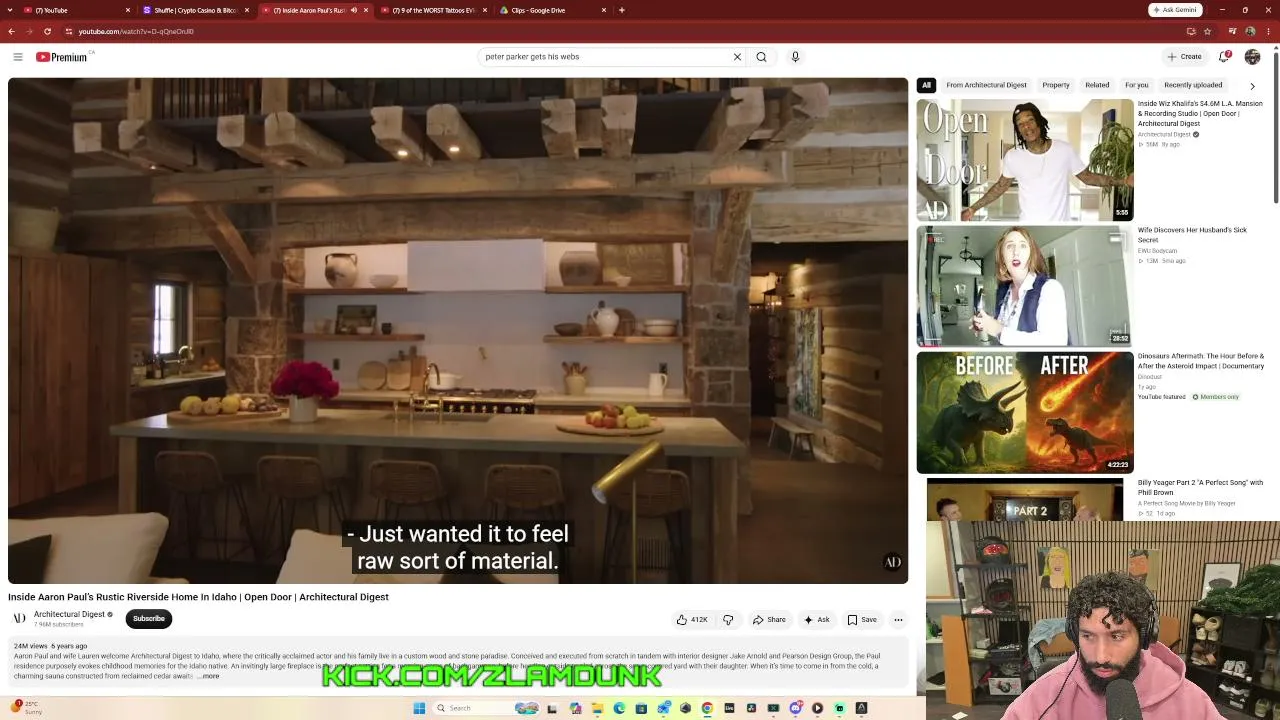Open Billy Yeager Part 2 title link
The width and height of the screenshot is (1280, 720).
(x=1200, y=487)
